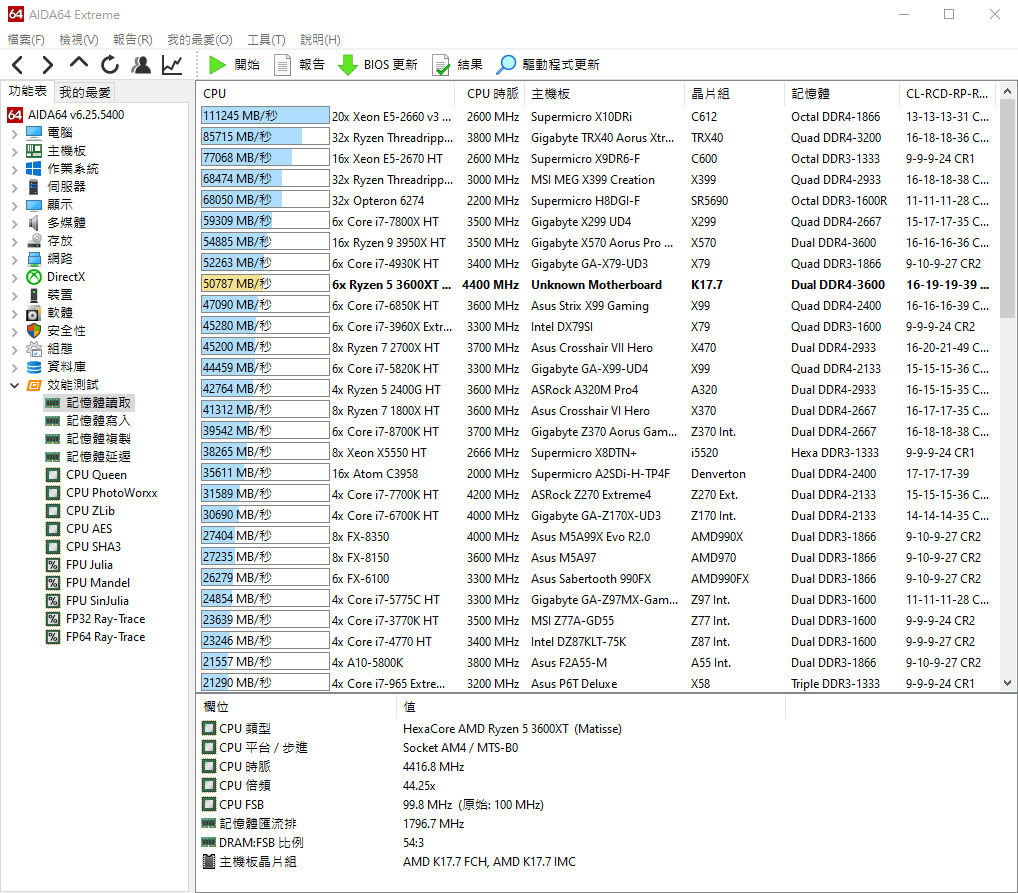1018x893 pixels.
Task: Click the 驅動程式更新 driver update button
Action: click(548, 64)
